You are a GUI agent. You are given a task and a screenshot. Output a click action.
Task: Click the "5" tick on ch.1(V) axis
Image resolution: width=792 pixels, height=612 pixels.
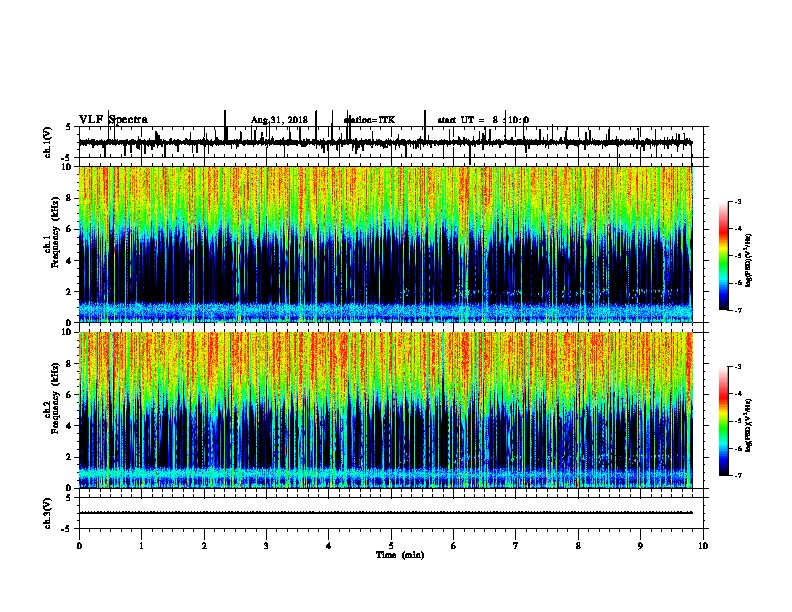click(68, 127)
